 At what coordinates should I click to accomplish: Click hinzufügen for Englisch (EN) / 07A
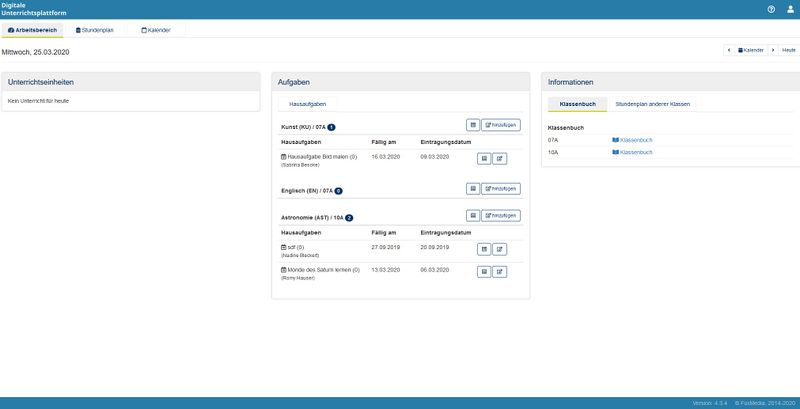501,189
